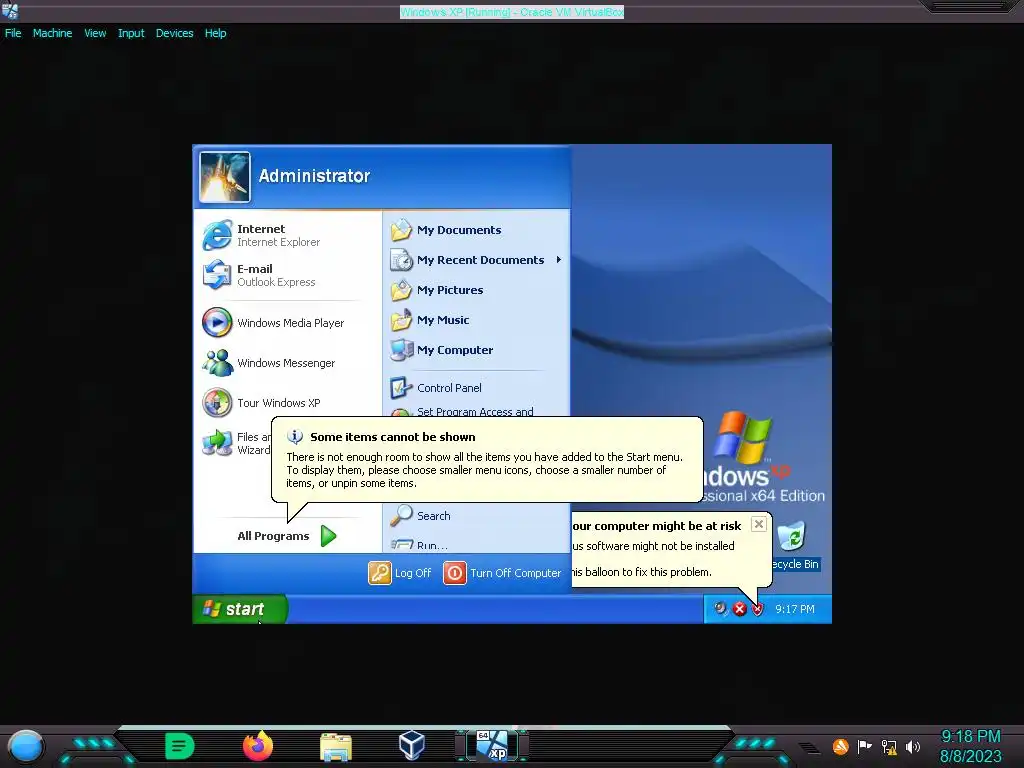Close the security risk balloon
1024x768 pixels.
tap(758, 524)
